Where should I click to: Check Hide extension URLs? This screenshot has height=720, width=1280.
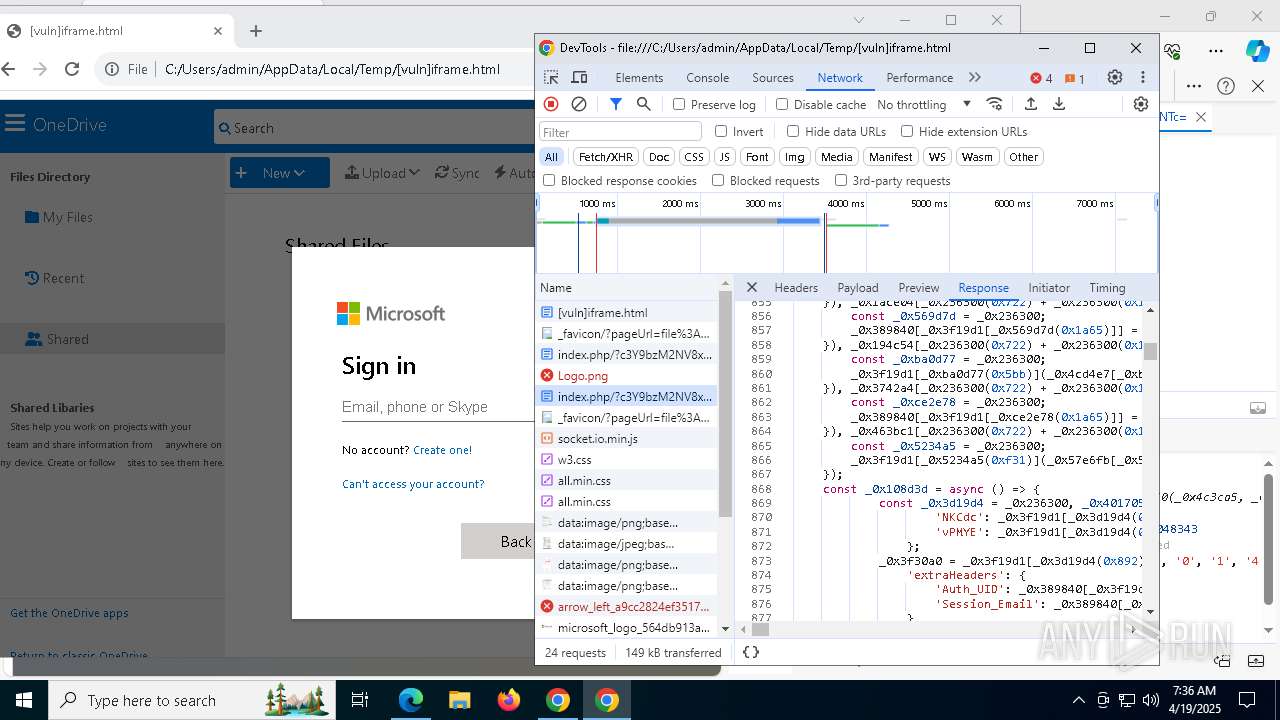907,131
